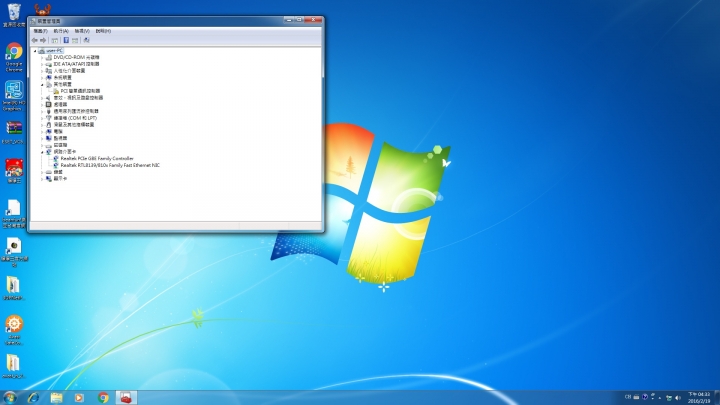Select the crab icon at desktop top

pyautogui.click(x=42, y=9)
